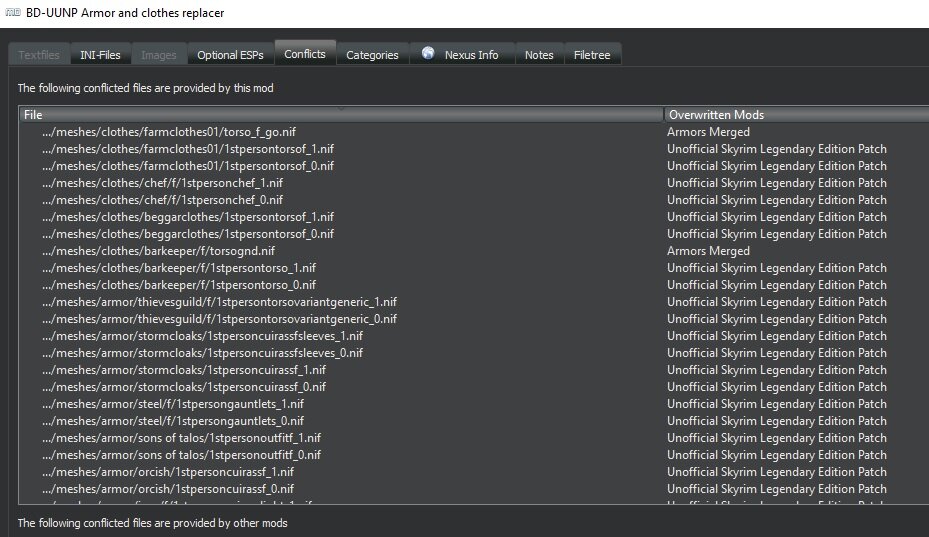Switch to the Filetree tab
Viewport: 929px width, 537px height.
(592, 55)
